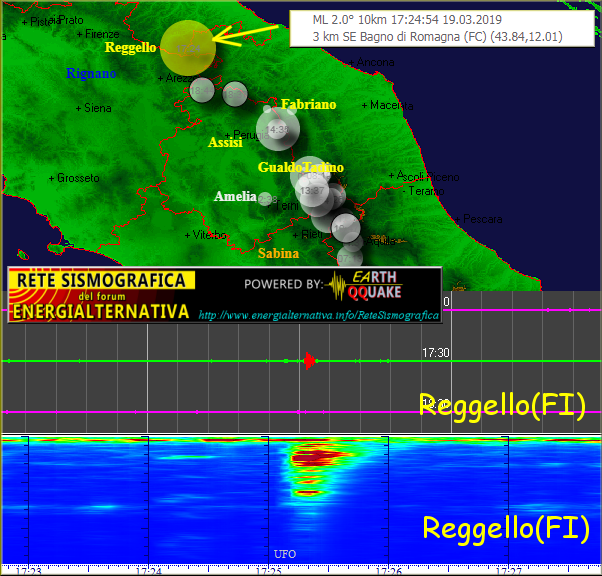This screenshot has width=602, height=576.
Task: Click the yellow 17:24 earthquake circle
Action: coord(188,48)
